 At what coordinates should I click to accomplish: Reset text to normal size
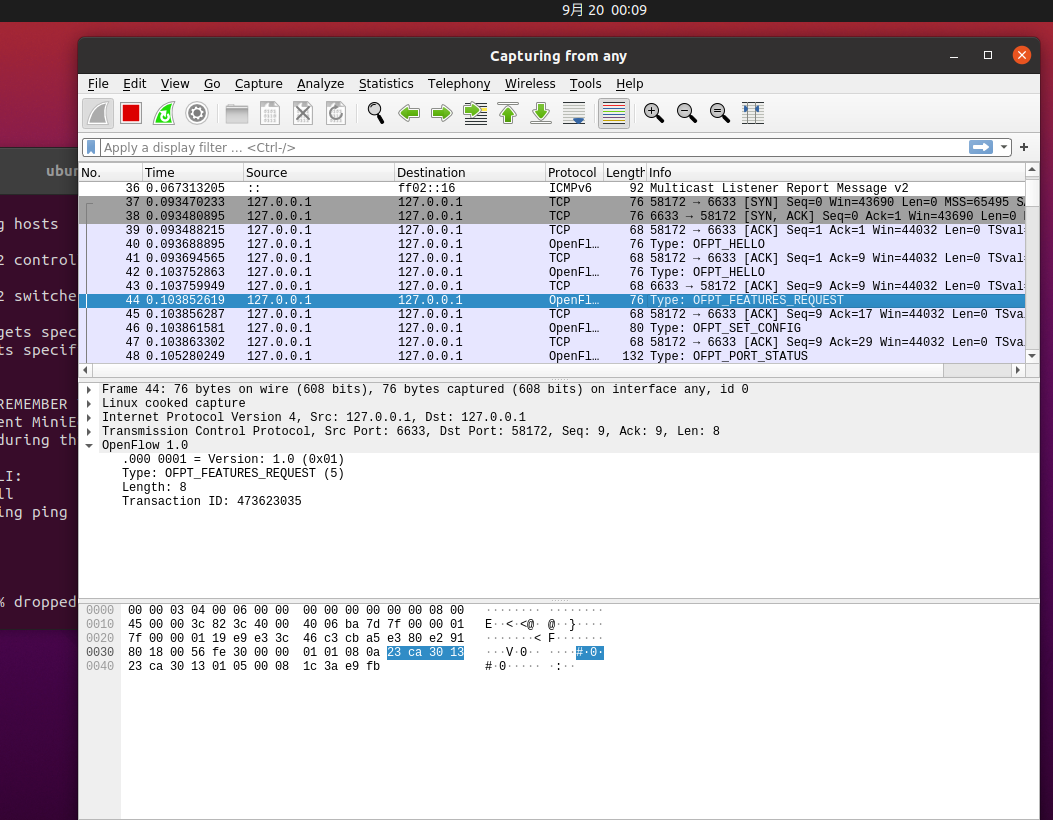(719, 113)
